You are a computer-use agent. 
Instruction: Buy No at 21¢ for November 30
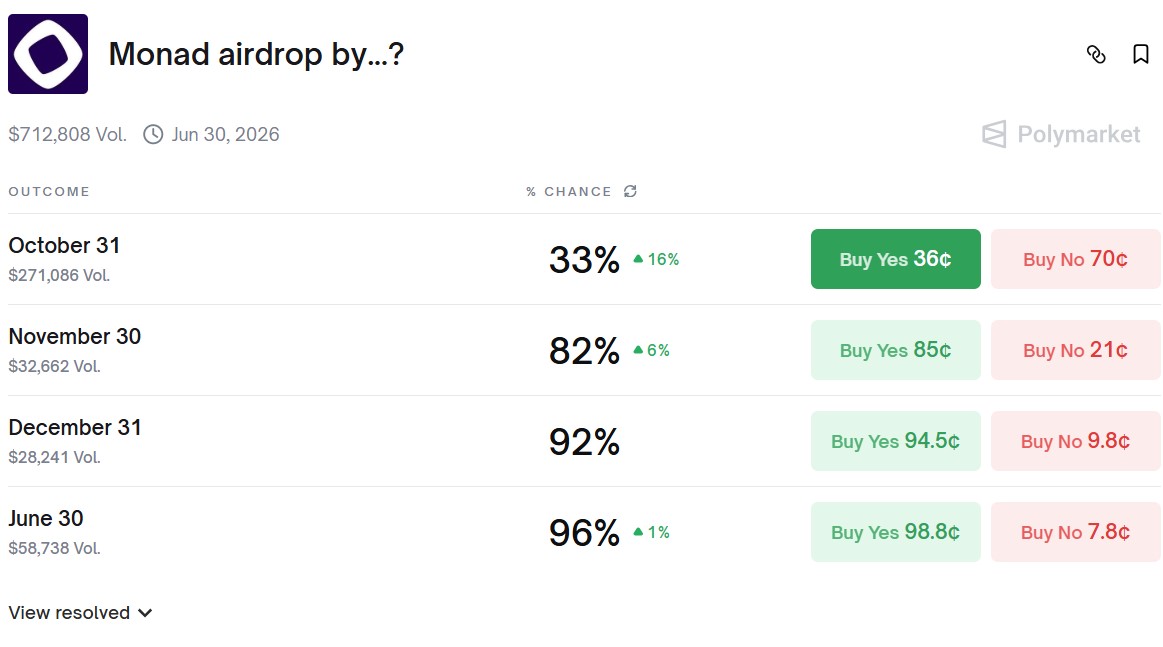tap(1075, 350)
